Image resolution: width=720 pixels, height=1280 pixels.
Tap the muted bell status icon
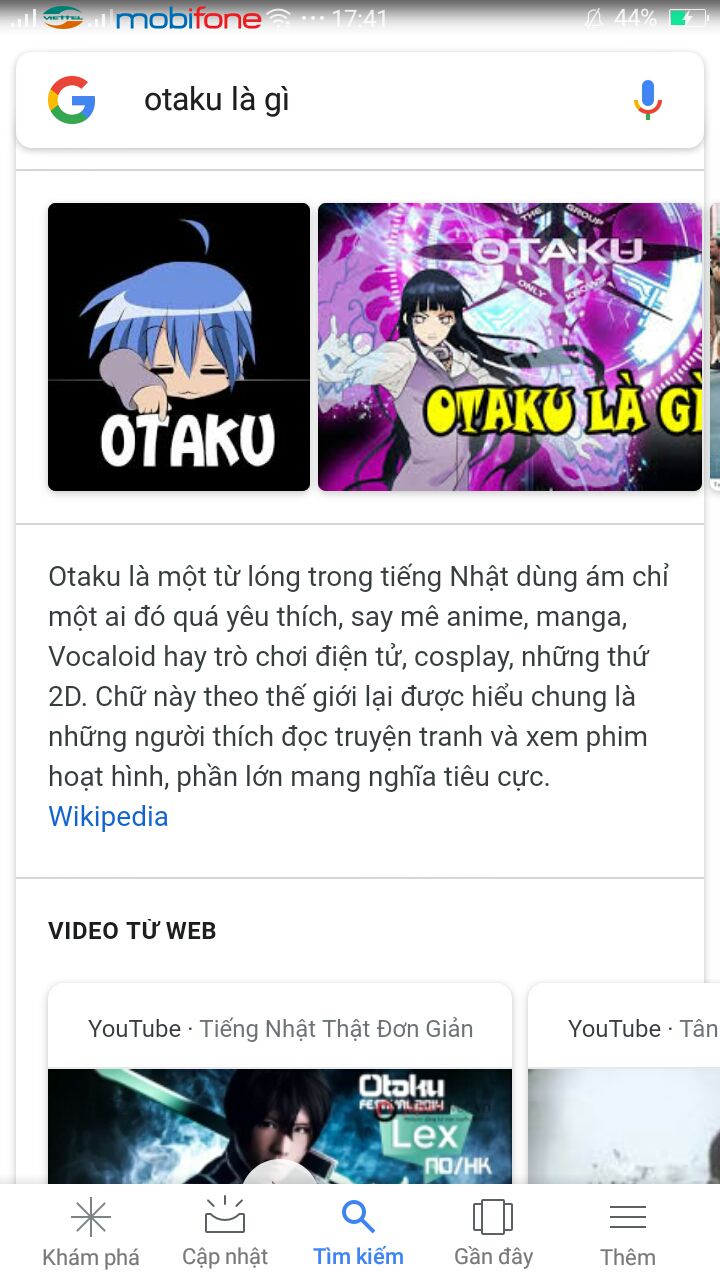594,18
